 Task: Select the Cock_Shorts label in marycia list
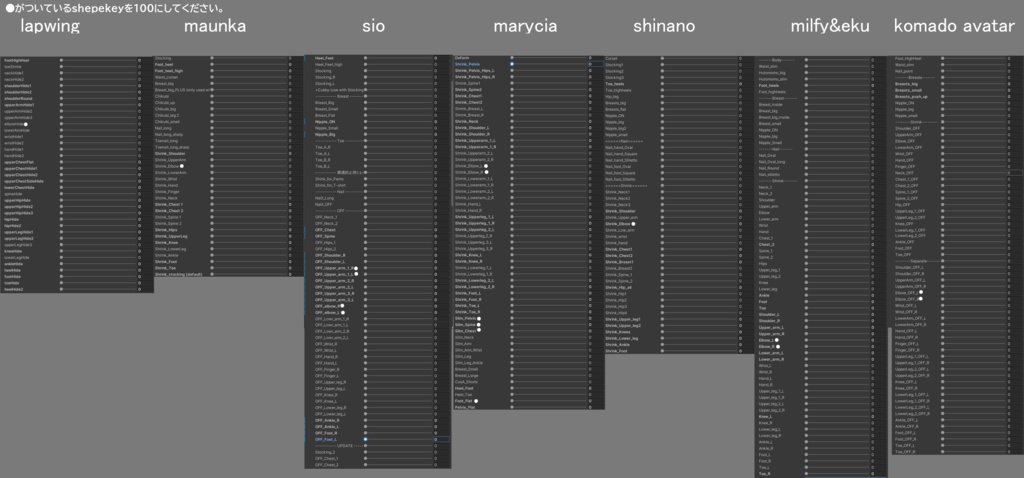(x=466, y=381)
